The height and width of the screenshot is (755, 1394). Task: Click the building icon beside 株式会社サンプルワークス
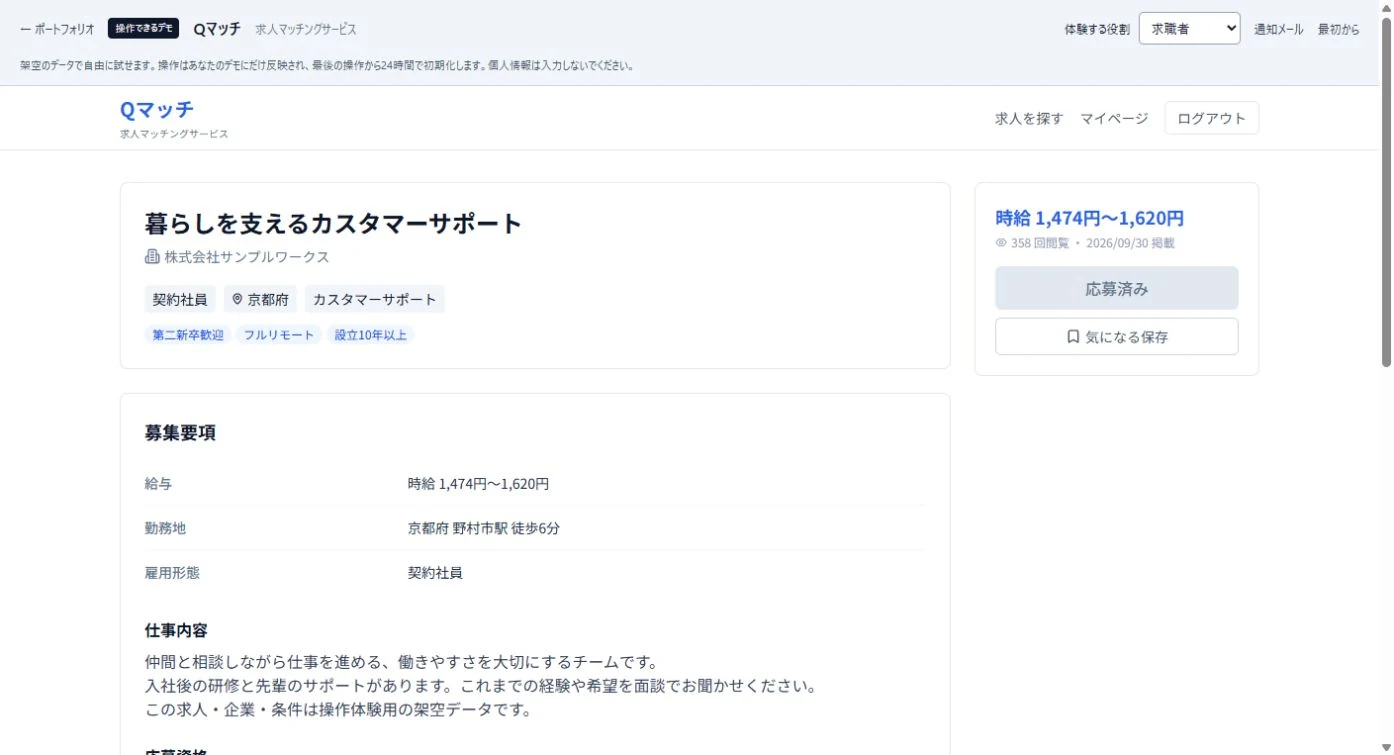click(x=152, y=257)
